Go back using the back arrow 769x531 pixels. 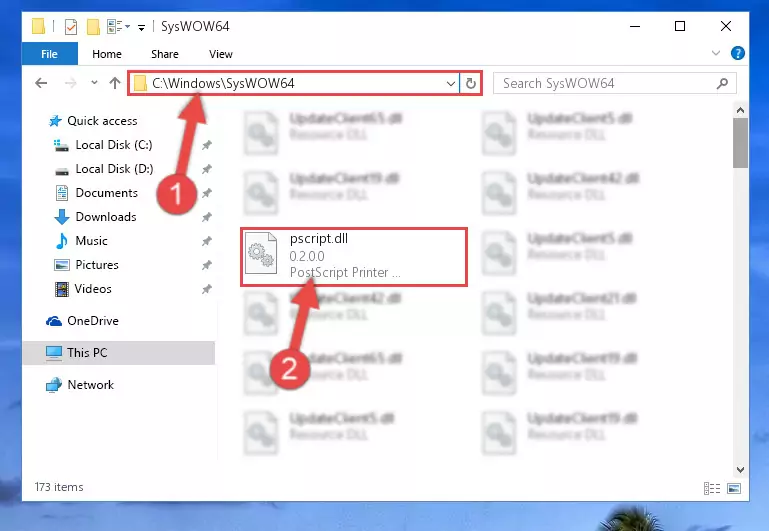[41, 83]
